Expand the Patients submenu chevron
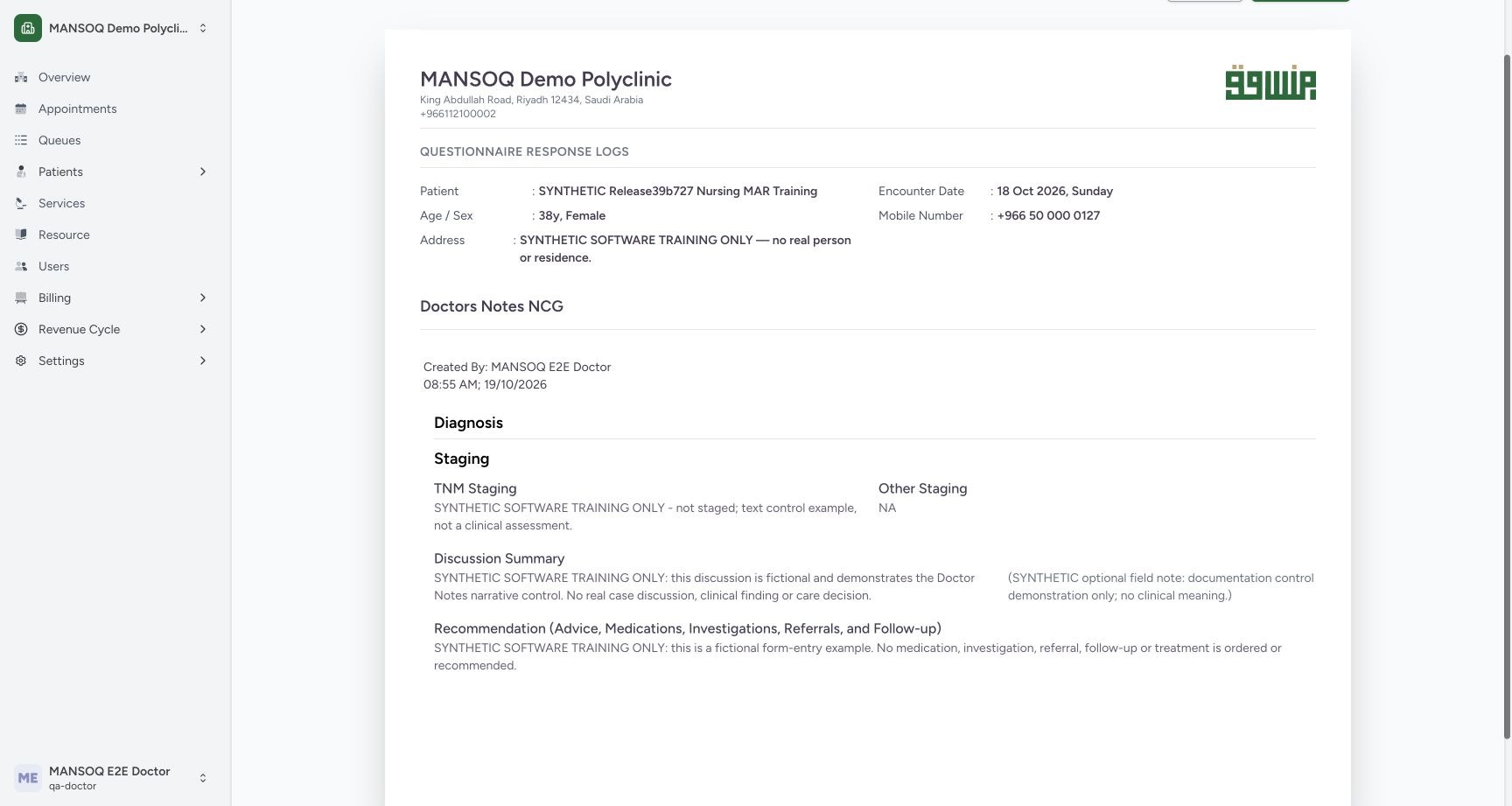 coord(203,172)
